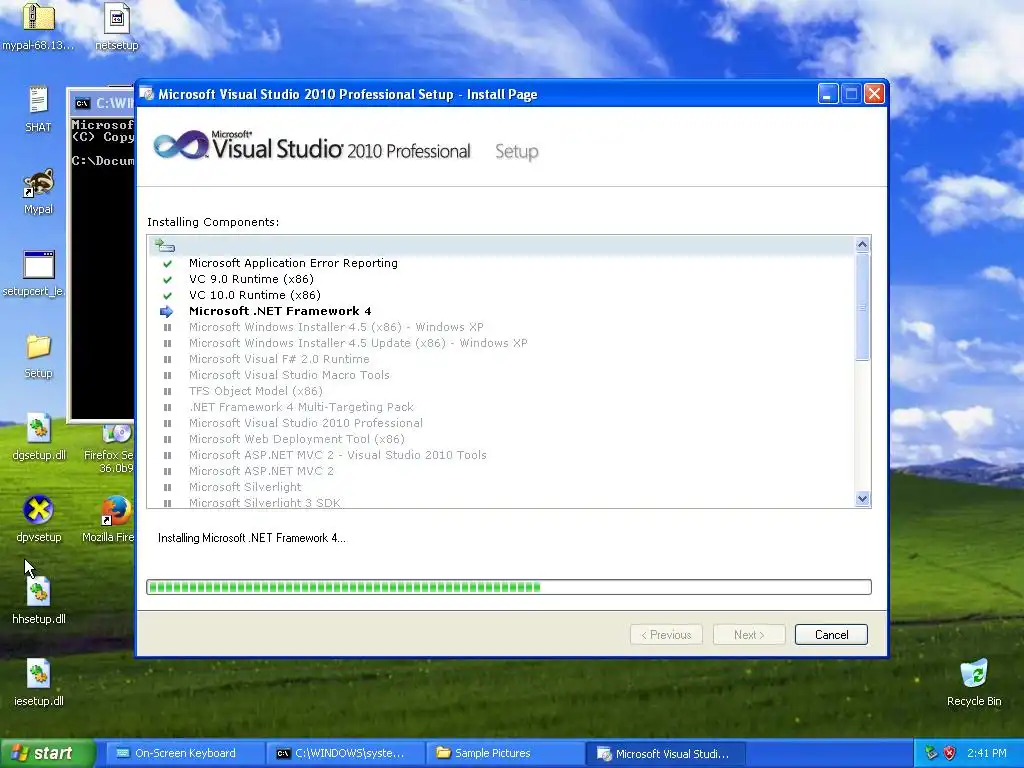
Task: Click the green installation progress bar
Action: click(509, 587)
